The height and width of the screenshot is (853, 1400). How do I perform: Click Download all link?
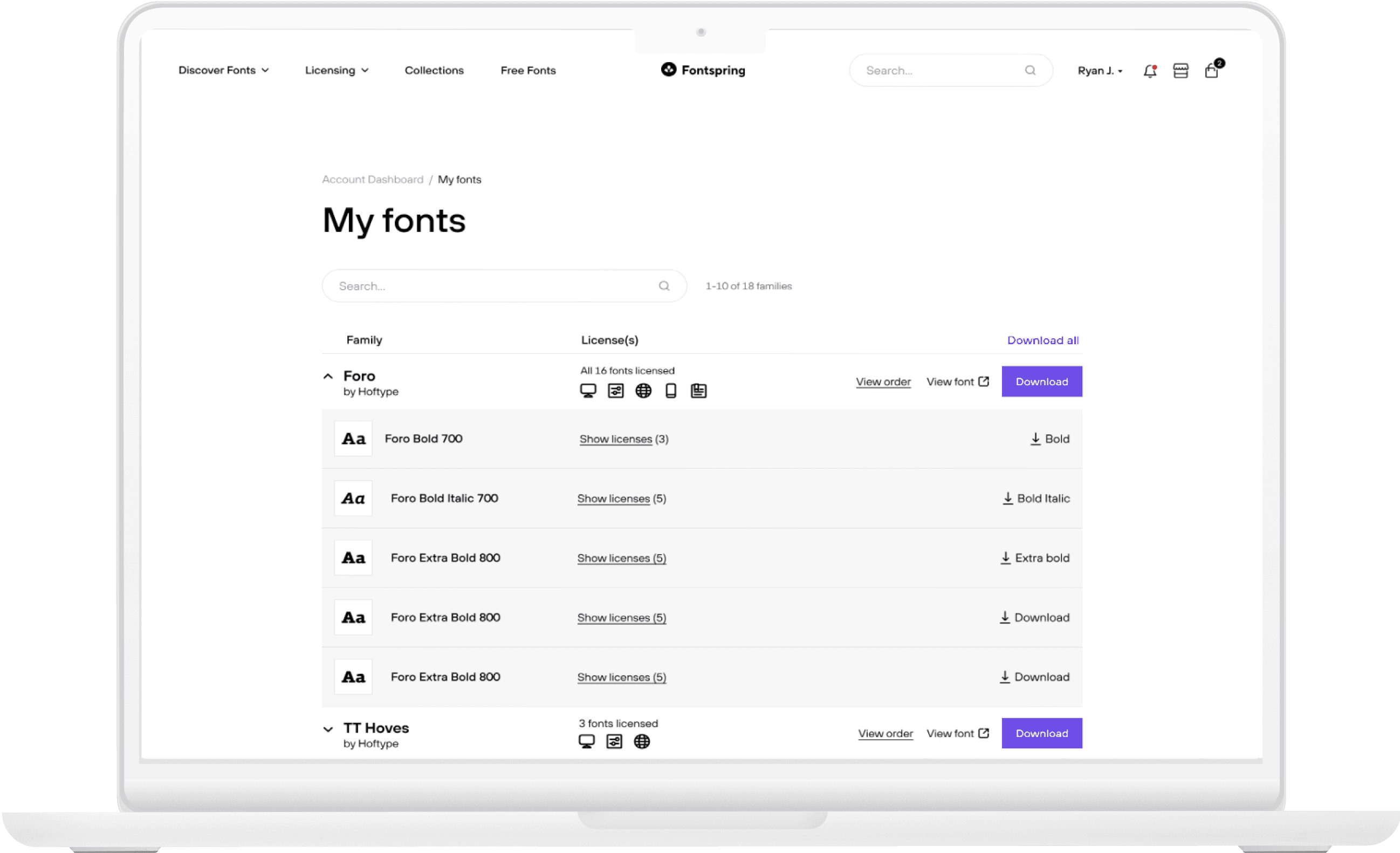point(1043,340)
